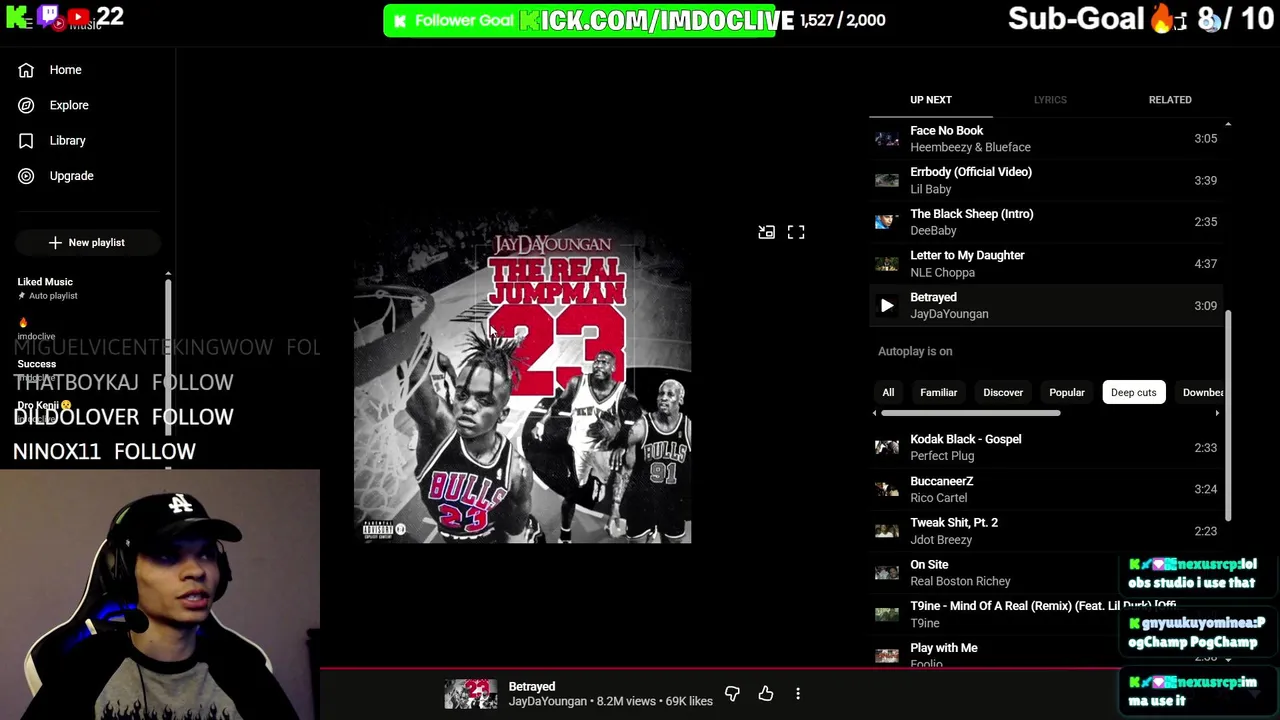Click the On Site thumbnail
1280x720 pixels.
[887, 573]
